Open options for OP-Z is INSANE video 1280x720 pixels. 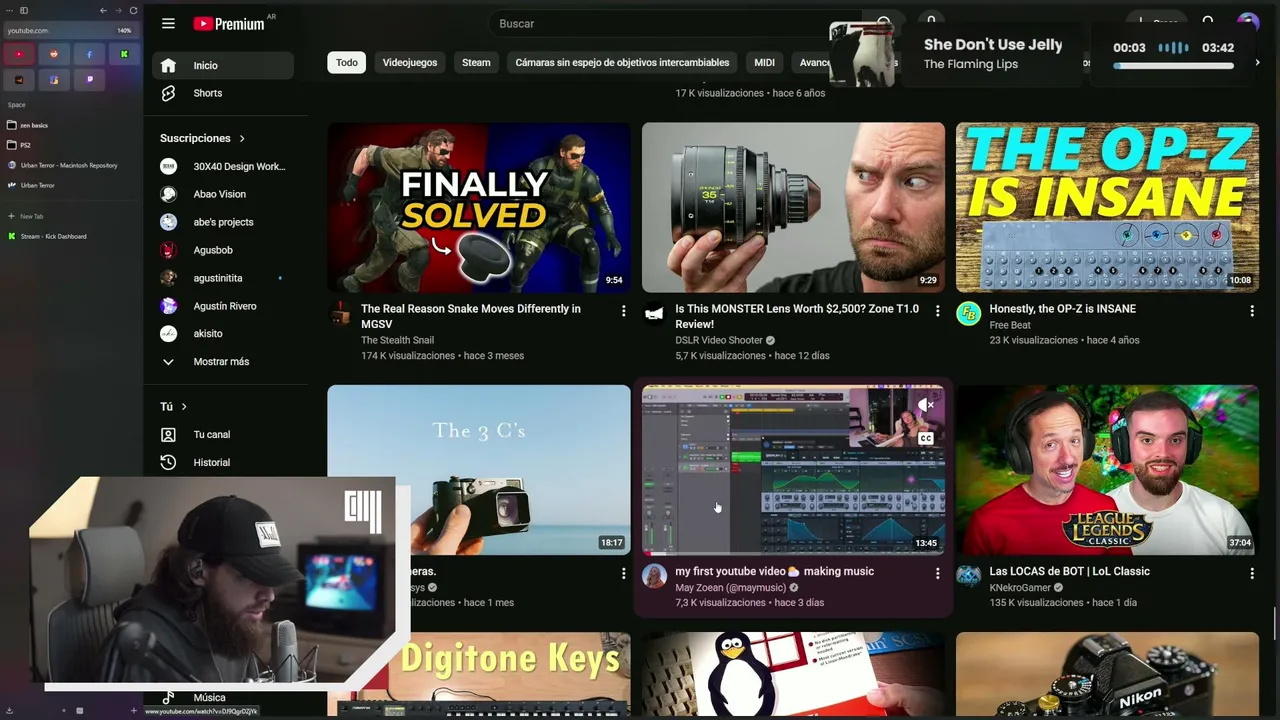tap(1251, 311)
